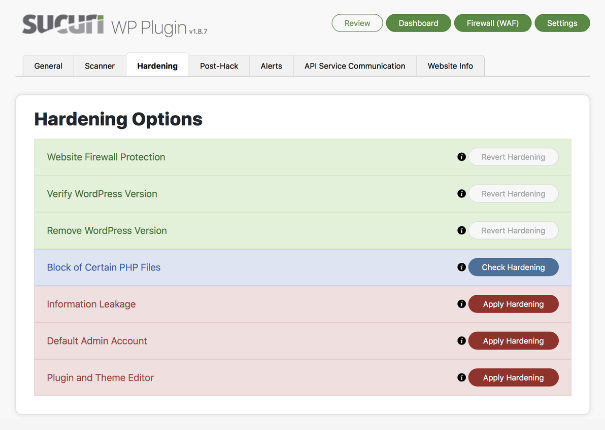The image size is (605, 430).
Task: Show info tooltip icon for Information Leakage
Action: (x=461, y=304)
